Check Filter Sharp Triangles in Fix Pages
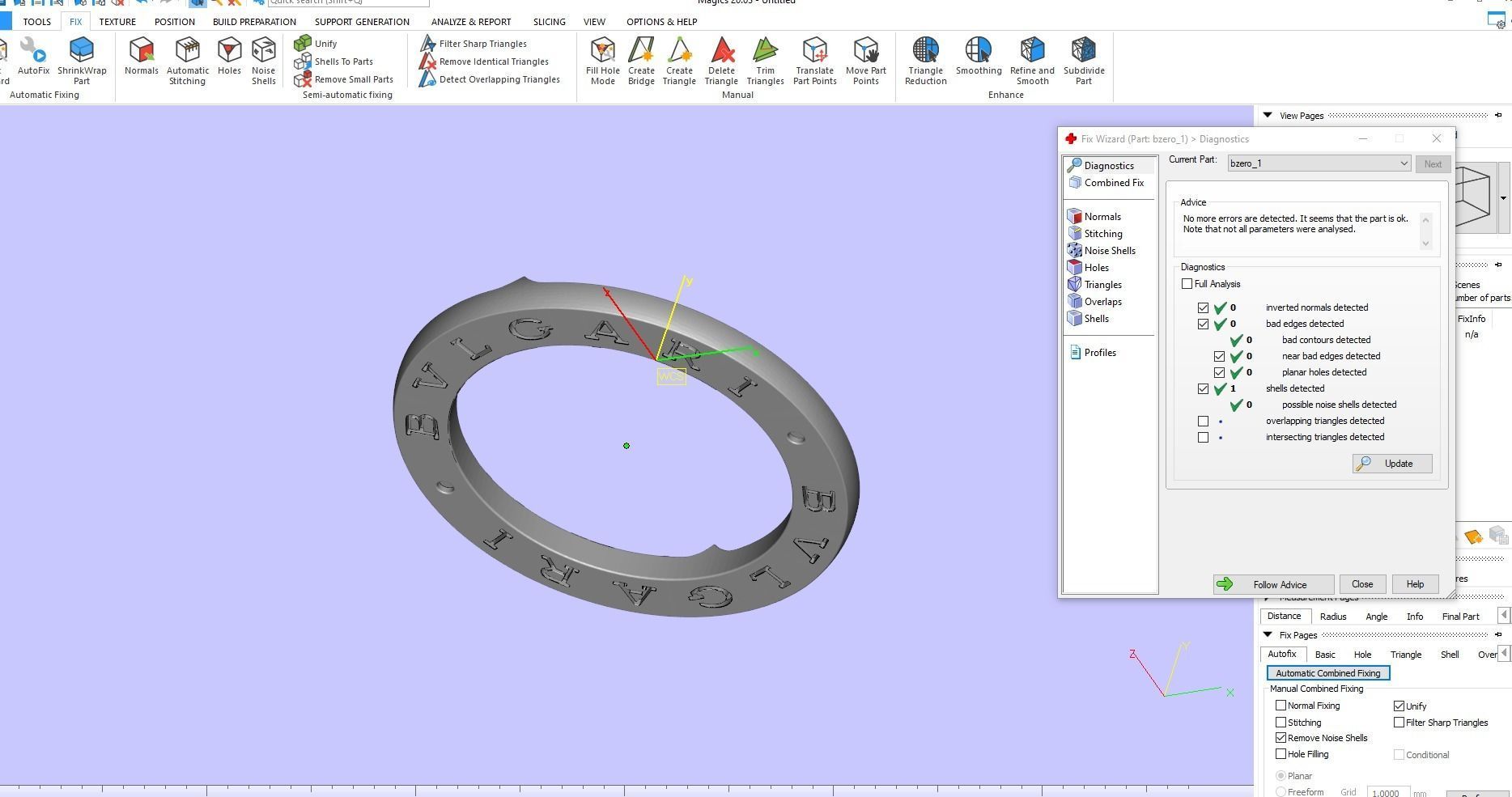The image size is (1512, 797). 1399,723
